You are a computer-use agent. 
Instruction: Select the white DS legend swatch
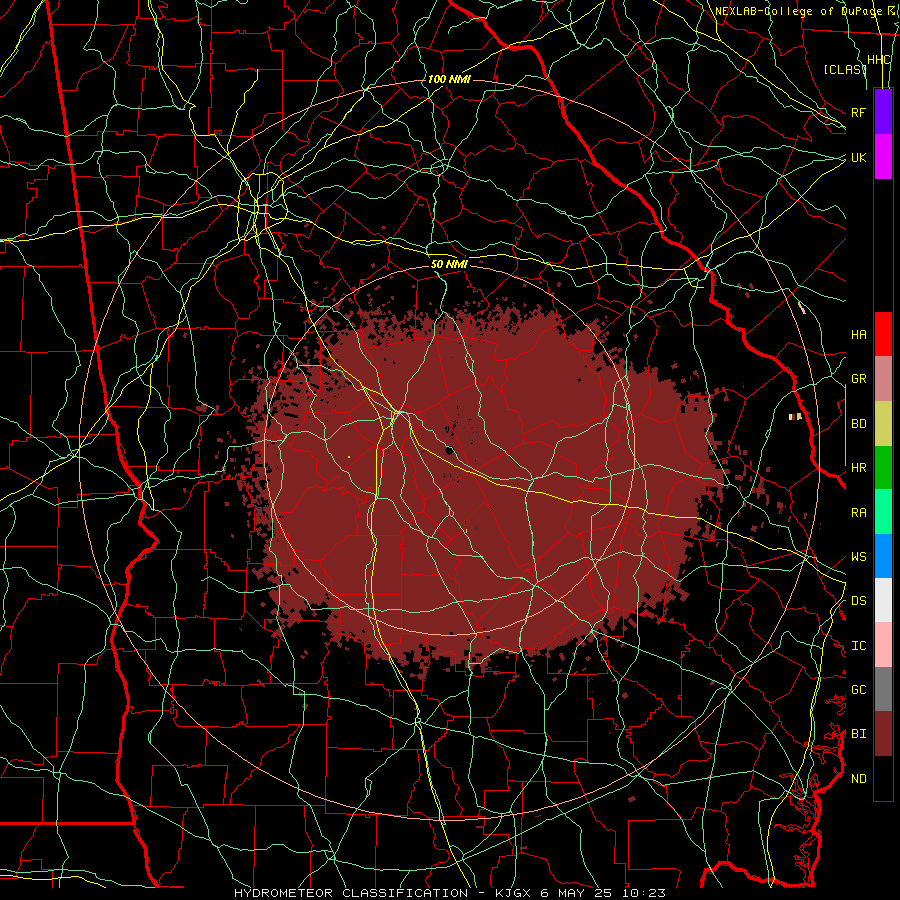pos(883,600)
